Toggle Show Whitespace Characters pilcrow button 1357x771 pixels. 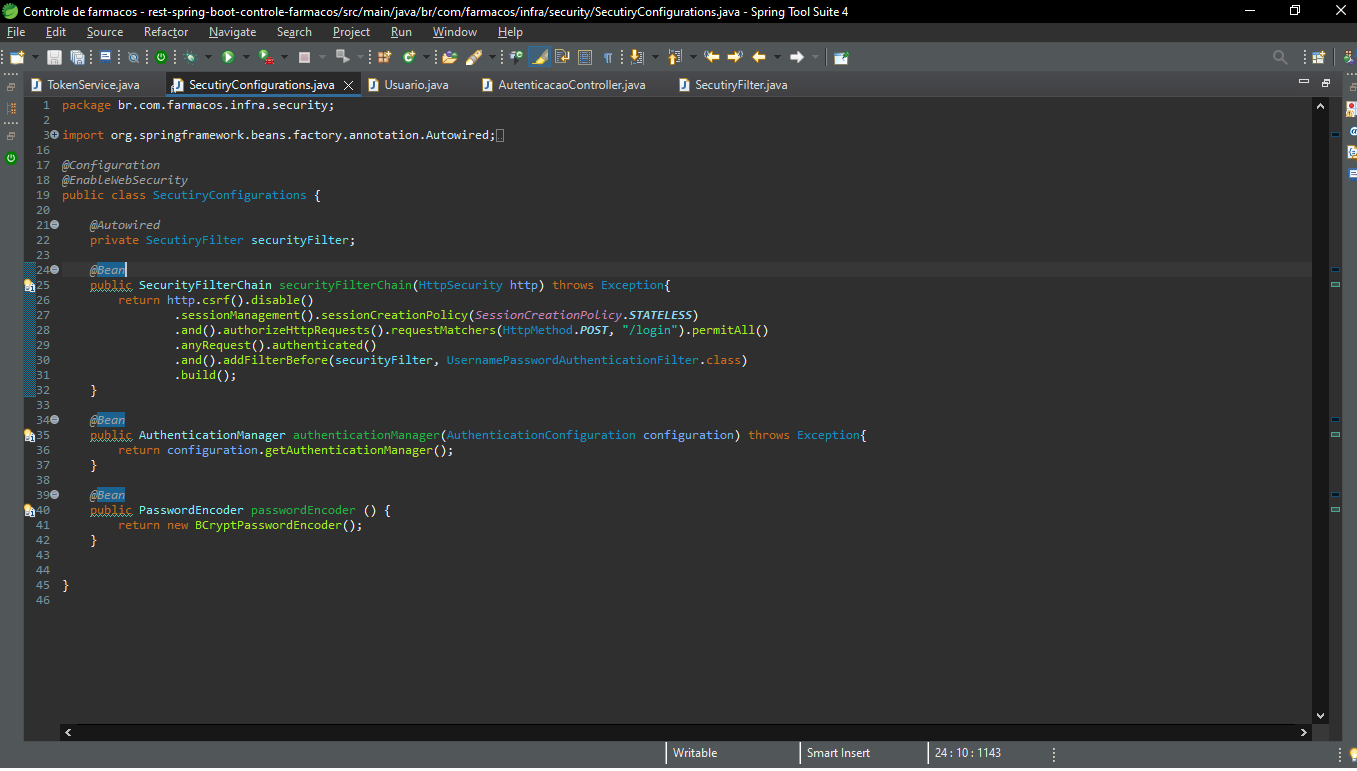[608, 57]
